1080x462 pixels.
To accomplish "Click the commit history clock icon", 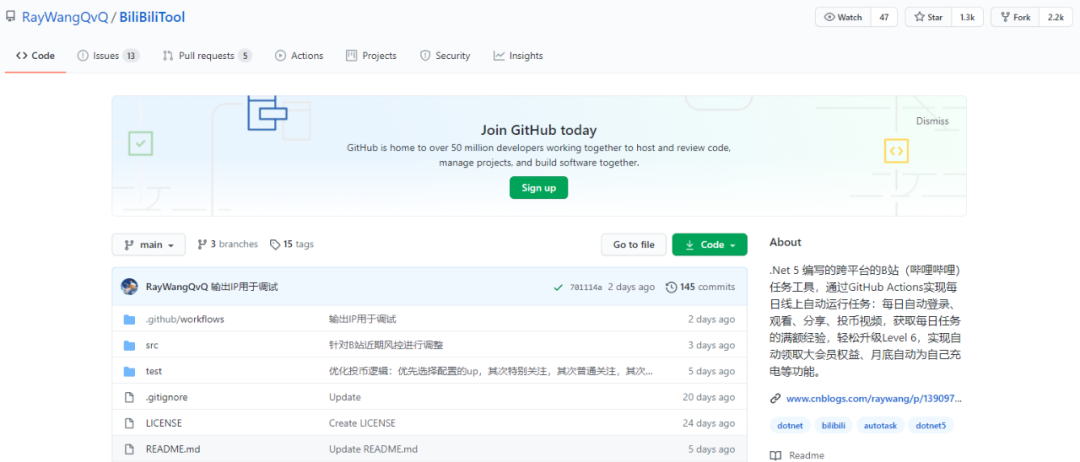I will click(x=671, y=287).
